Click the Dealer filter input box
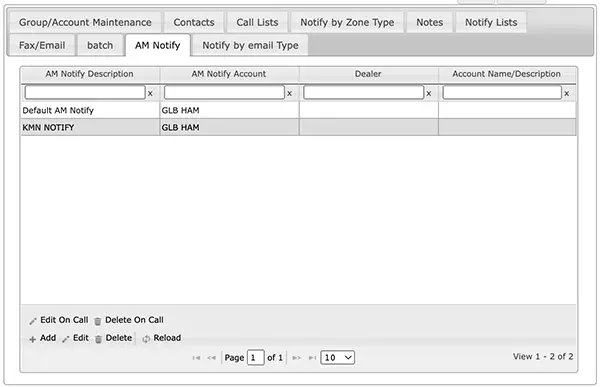 [364, 93]
